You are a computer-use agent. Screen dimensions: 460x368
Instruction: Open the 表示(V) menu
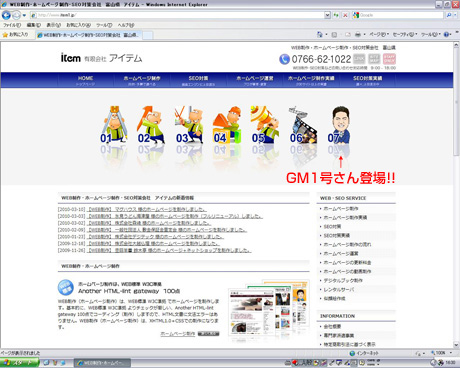pyautogui.click(x=53, y=25)
